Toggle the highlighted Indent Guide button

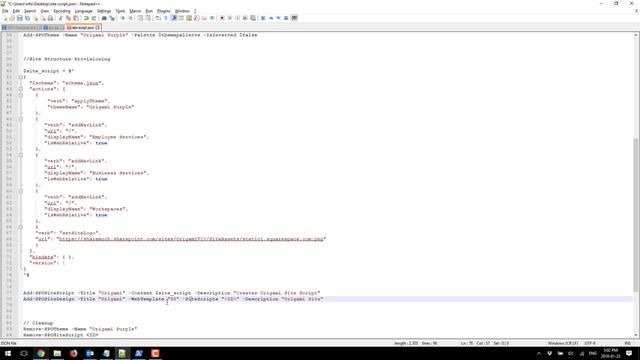(173, 18)
